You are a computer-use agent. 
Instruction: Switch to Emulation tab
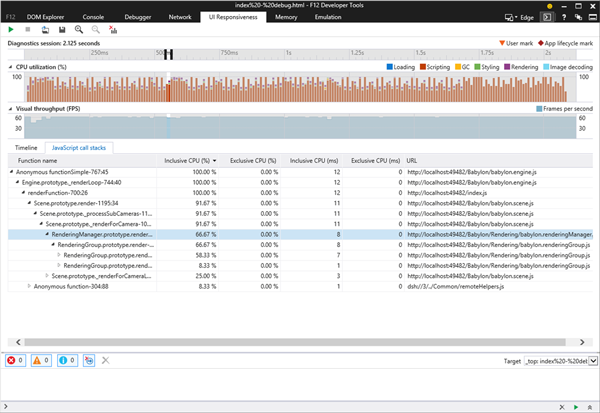coord(328,17)
